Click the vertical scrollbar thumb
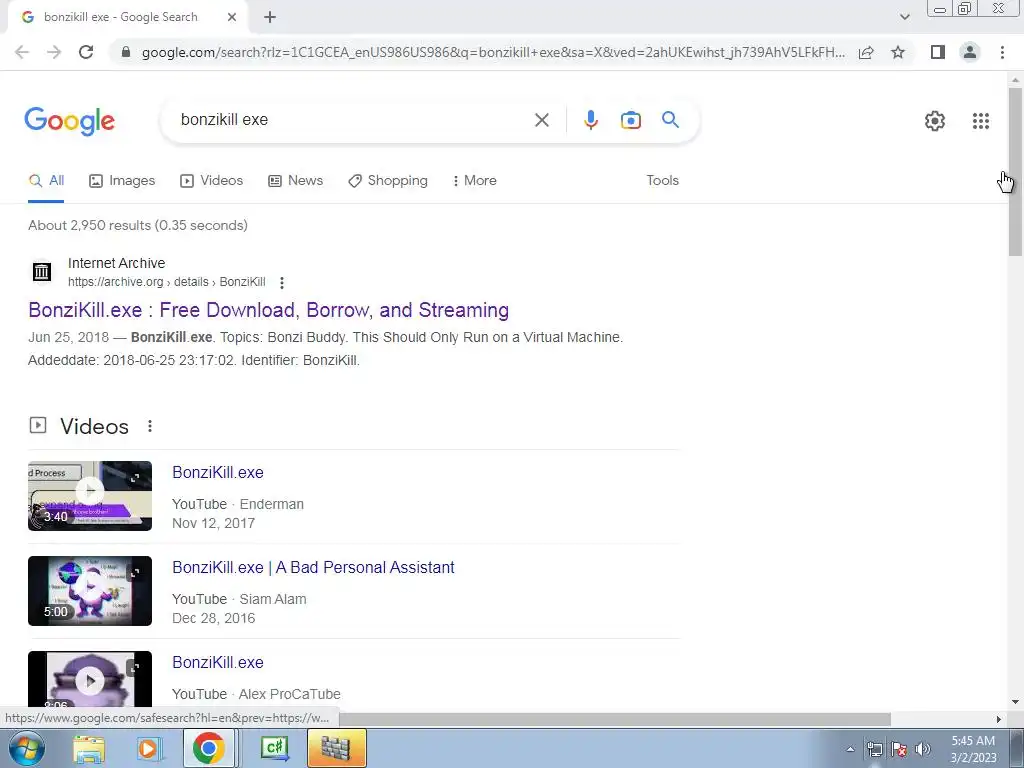This screenshot has height=768, width=1024. [x=1015, y=172]
